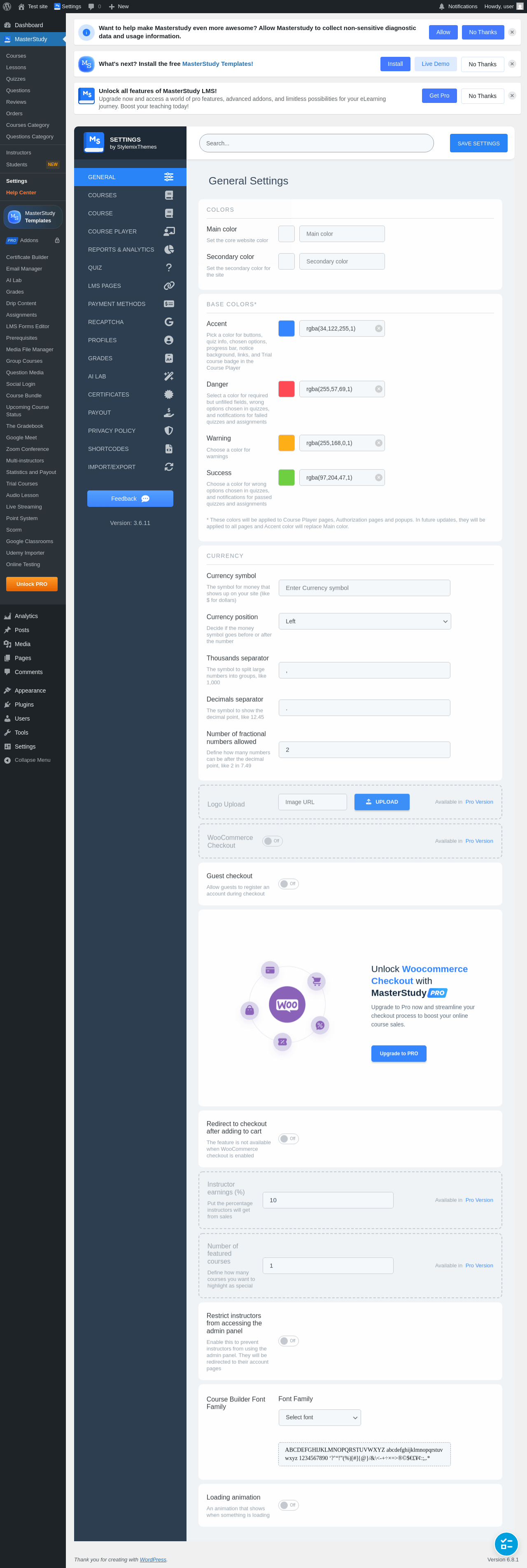Open Lessons in MasterStudy submenu

16,68
